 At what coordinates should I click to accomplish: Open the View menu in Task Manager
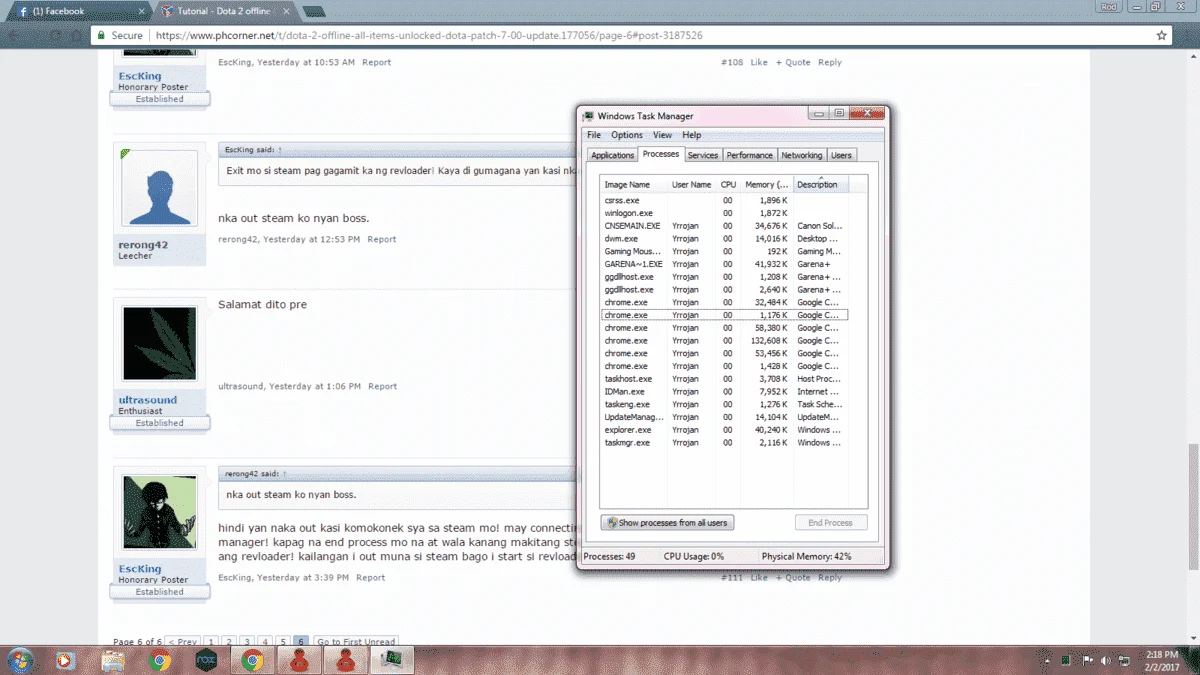(662, 135)
